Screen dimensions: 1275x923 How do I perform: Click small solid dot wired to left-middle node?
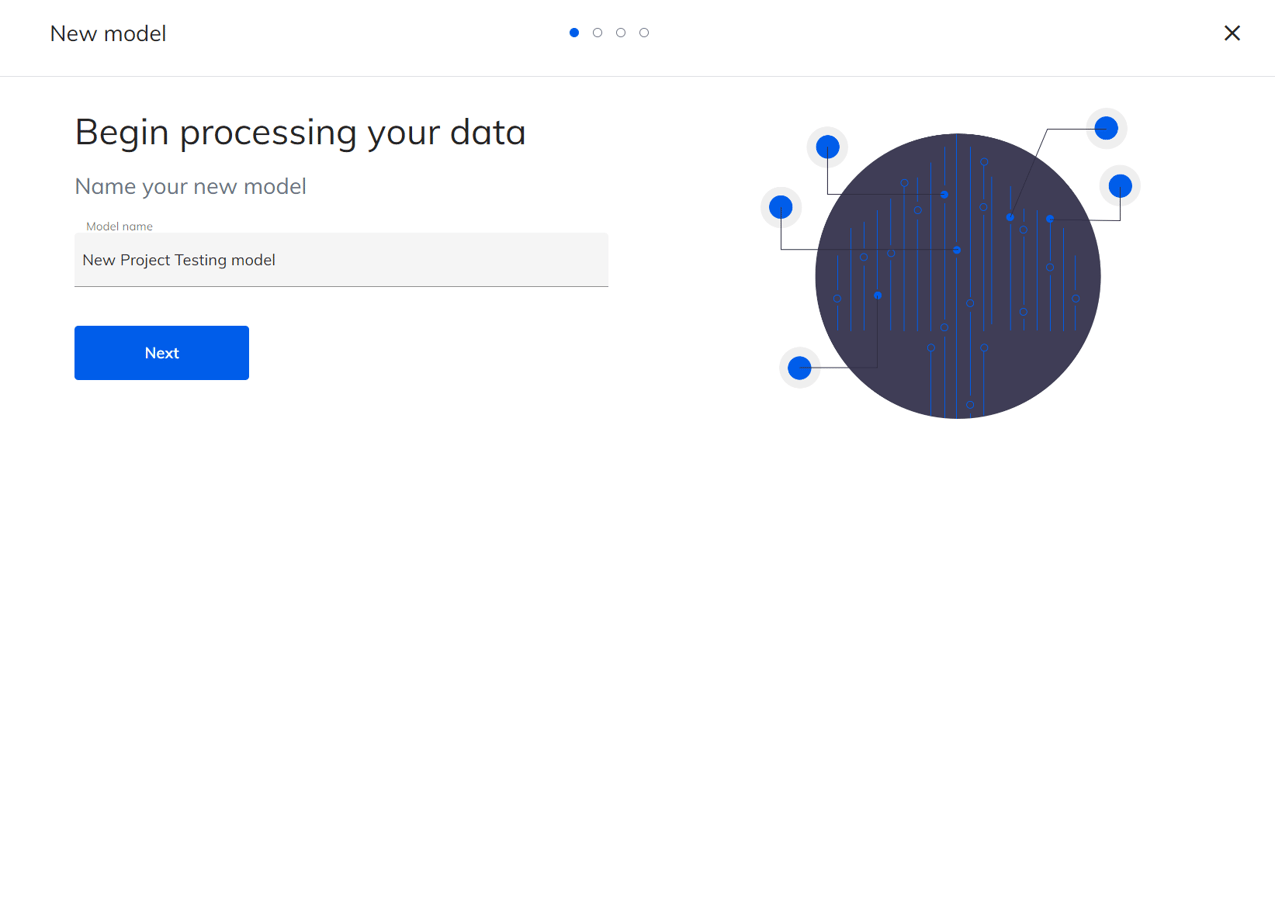click(957, 250)
